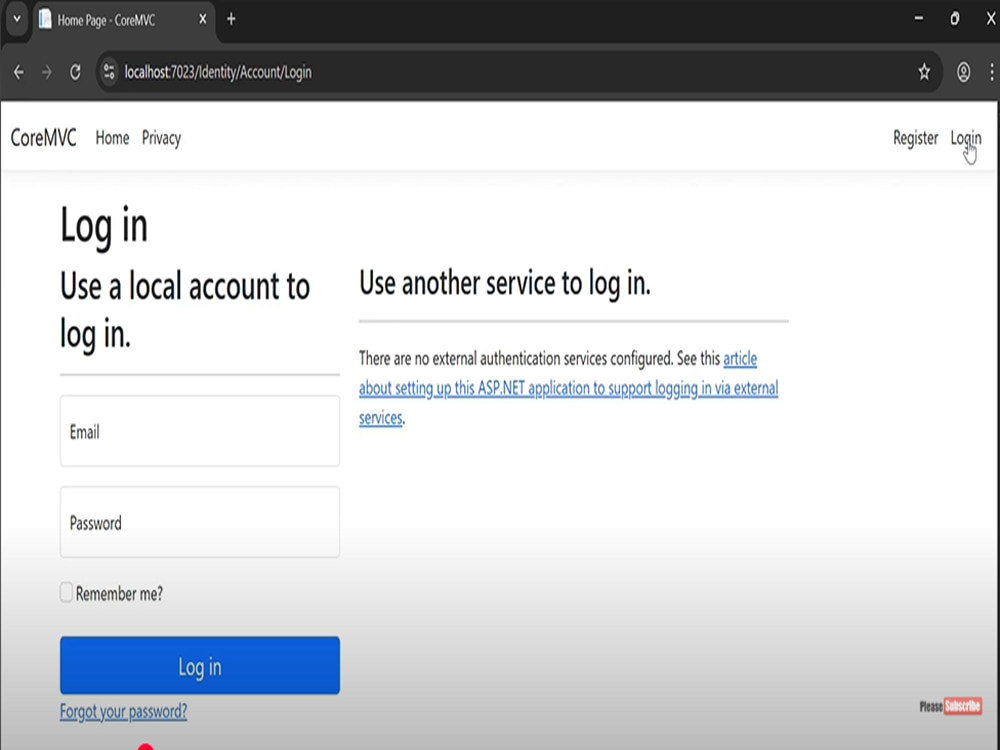Select the Home Page - CoreMVC tab
1000x750 pixels.
tap(122, 20)
